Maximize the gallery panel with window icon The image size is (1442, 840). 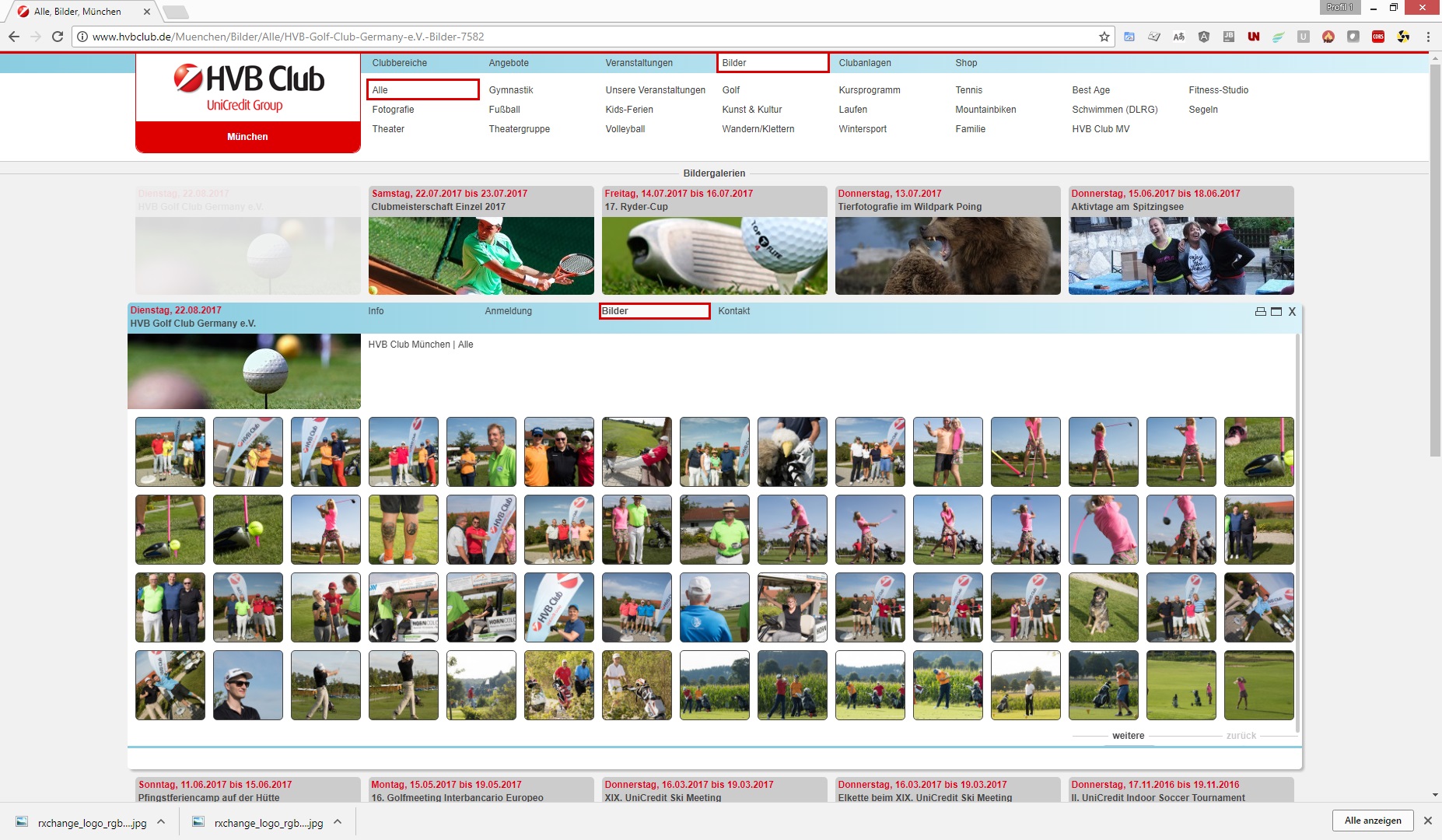1276,311
